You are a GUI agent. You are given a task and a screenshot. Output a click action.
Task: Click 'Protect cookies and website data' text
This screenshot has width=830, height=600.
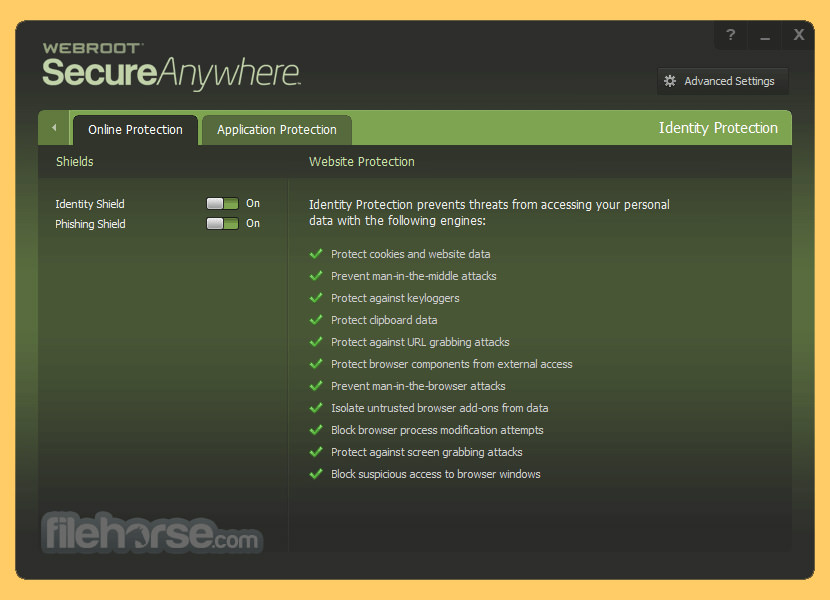410,254
